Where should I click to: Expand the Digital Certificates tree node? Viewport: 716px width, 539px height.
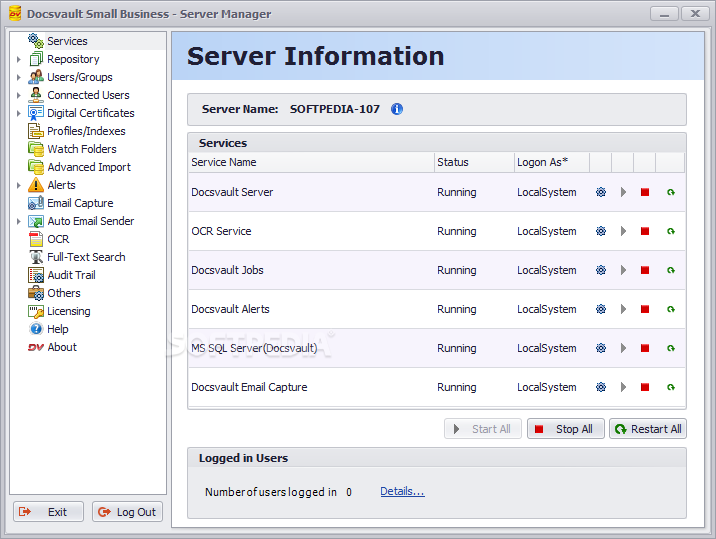pos(19,113)
